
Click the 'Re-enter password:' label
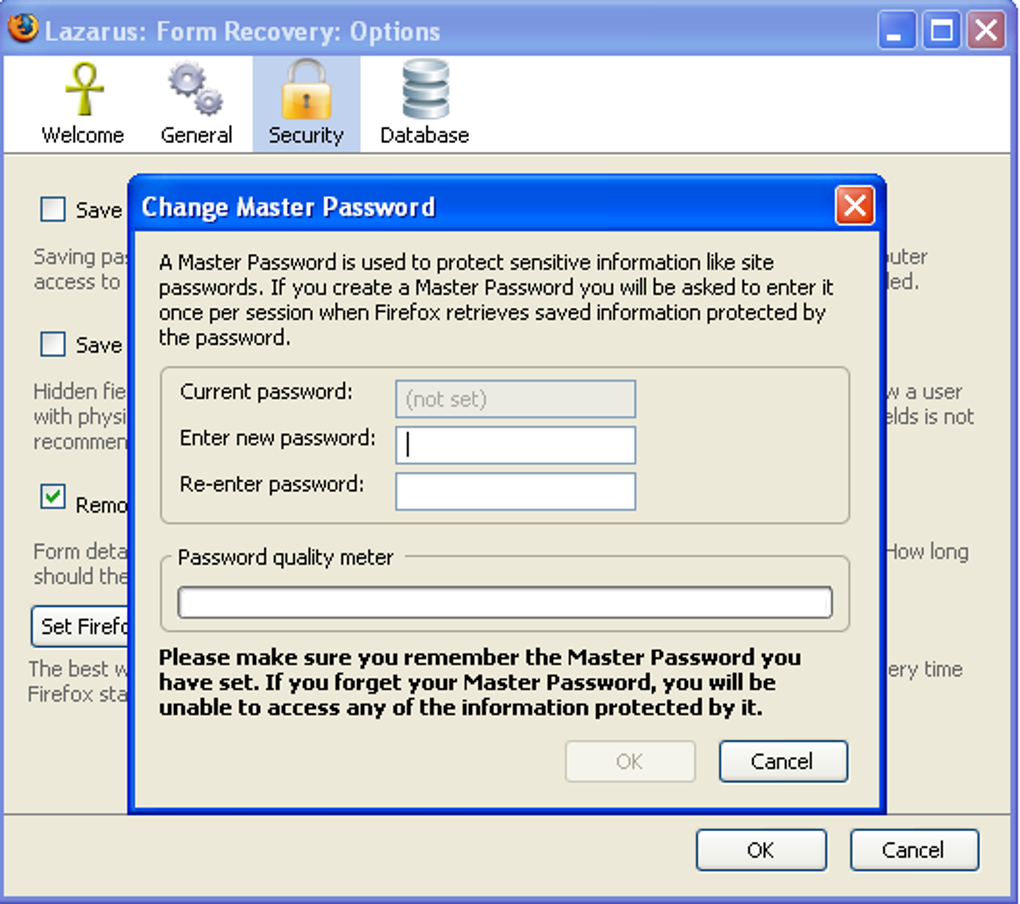coord(272,484)
